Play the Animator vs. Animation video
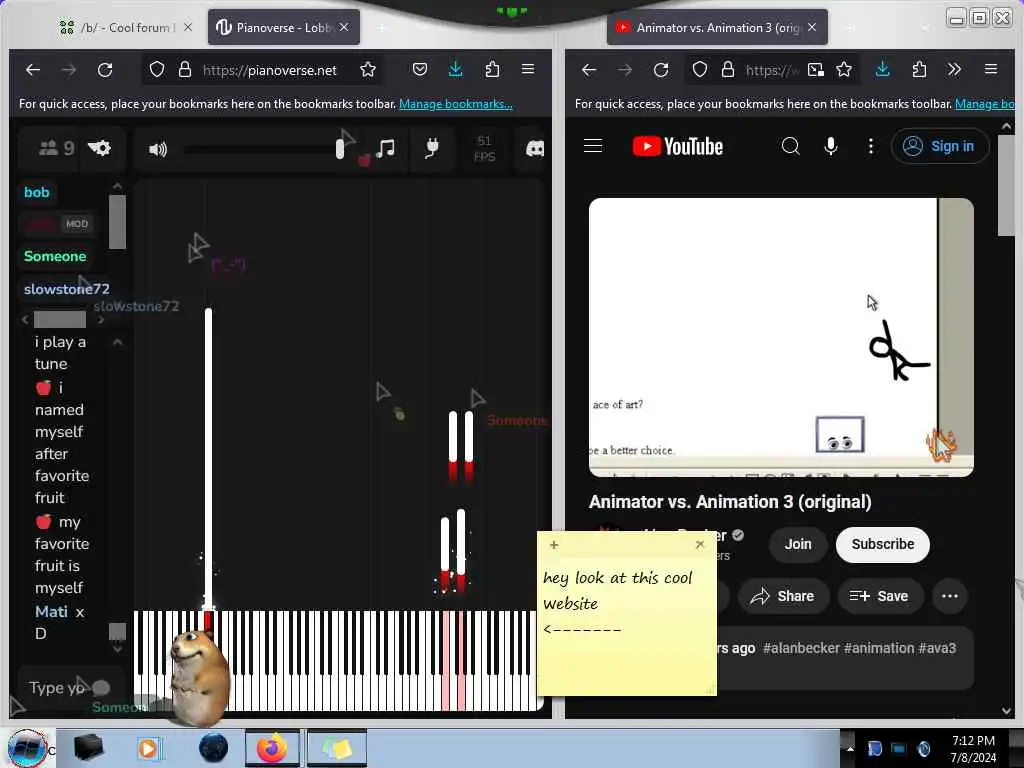This screenshot has height=768, width=1024. [x=781, y=337]
